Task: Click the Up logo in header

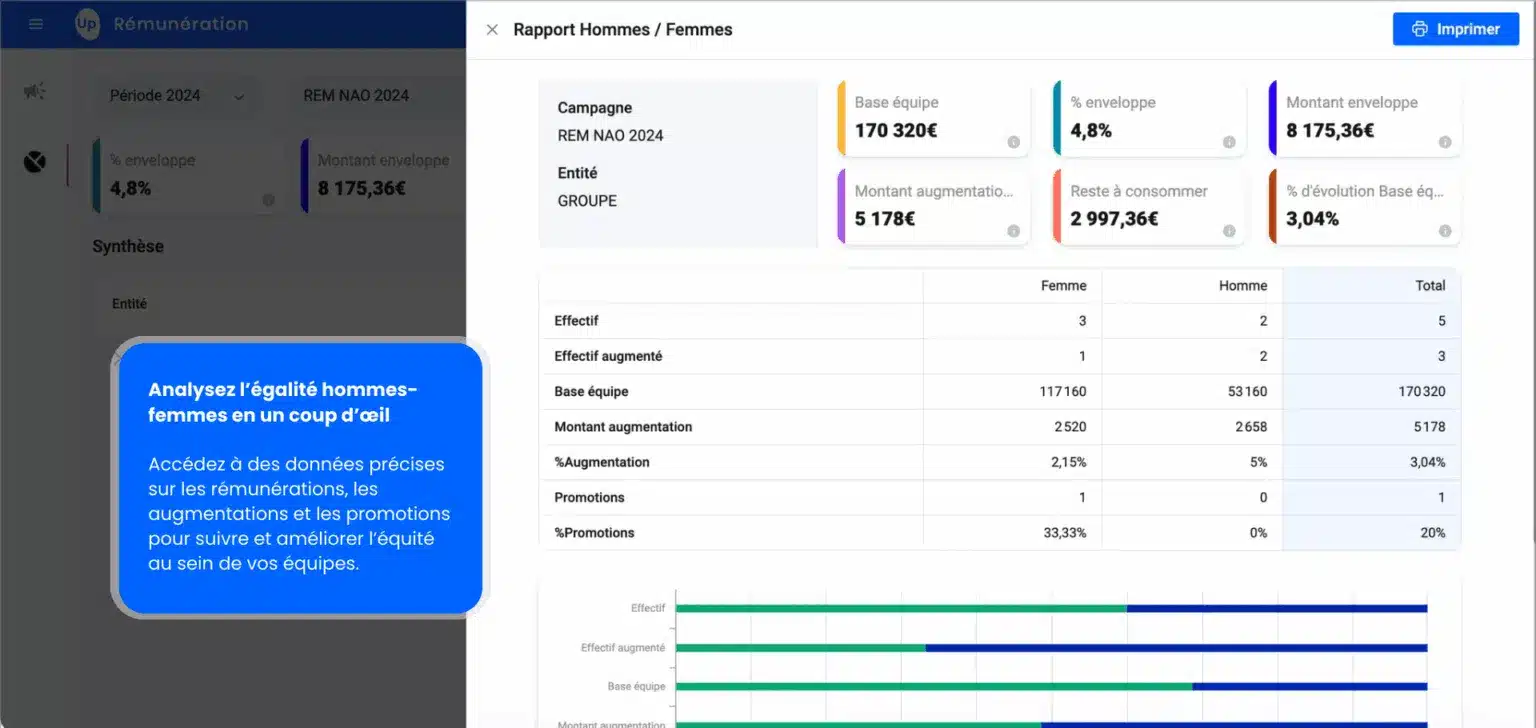Action: 87,24
